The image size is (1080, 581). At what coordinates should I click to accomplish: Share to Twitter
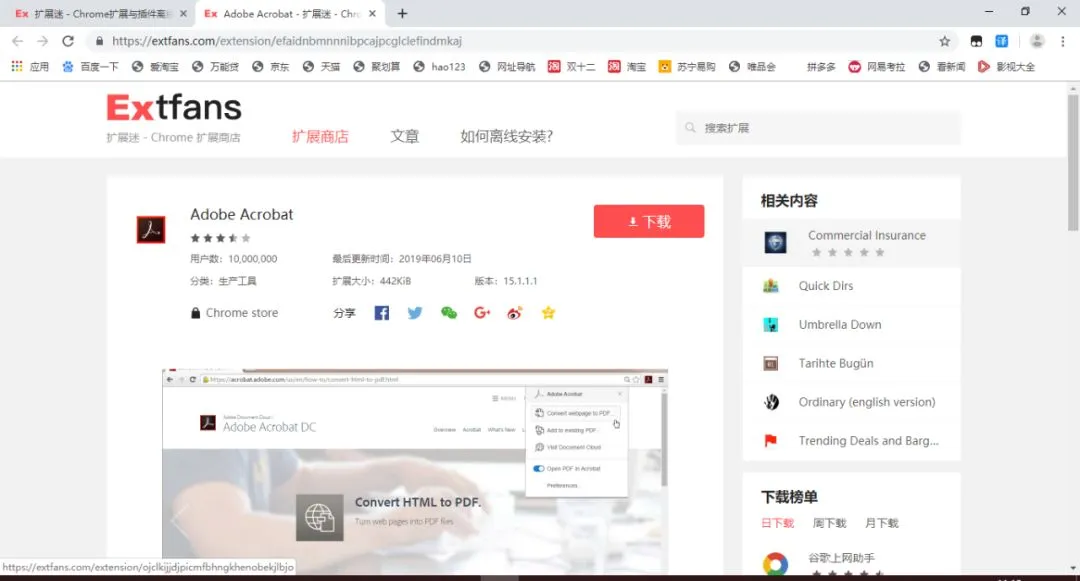[x=415, y=313]
